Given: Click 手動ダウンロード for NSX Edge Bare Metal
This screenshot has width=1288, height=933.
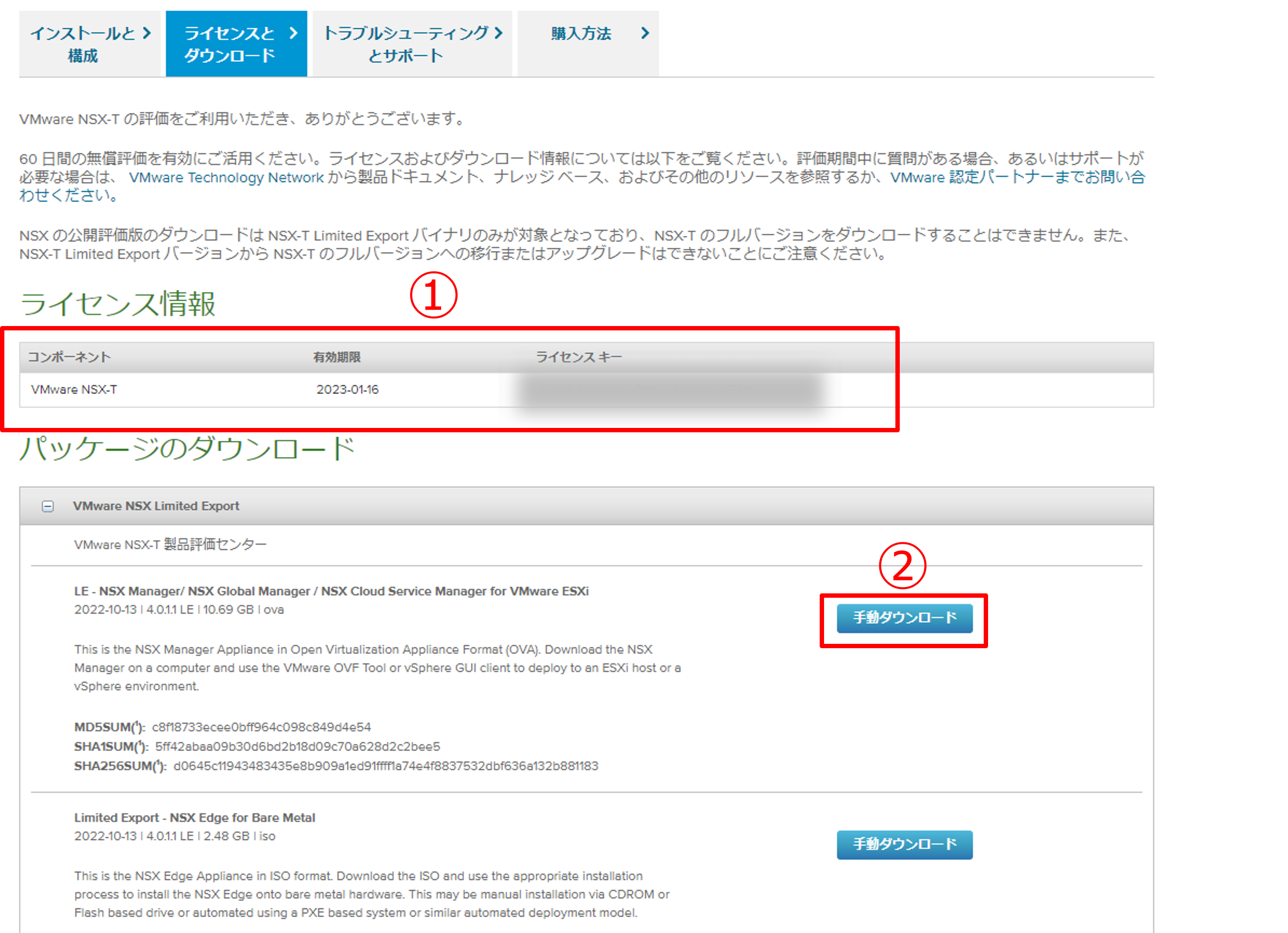Looking at the screenshot, I should click(904, 844).
